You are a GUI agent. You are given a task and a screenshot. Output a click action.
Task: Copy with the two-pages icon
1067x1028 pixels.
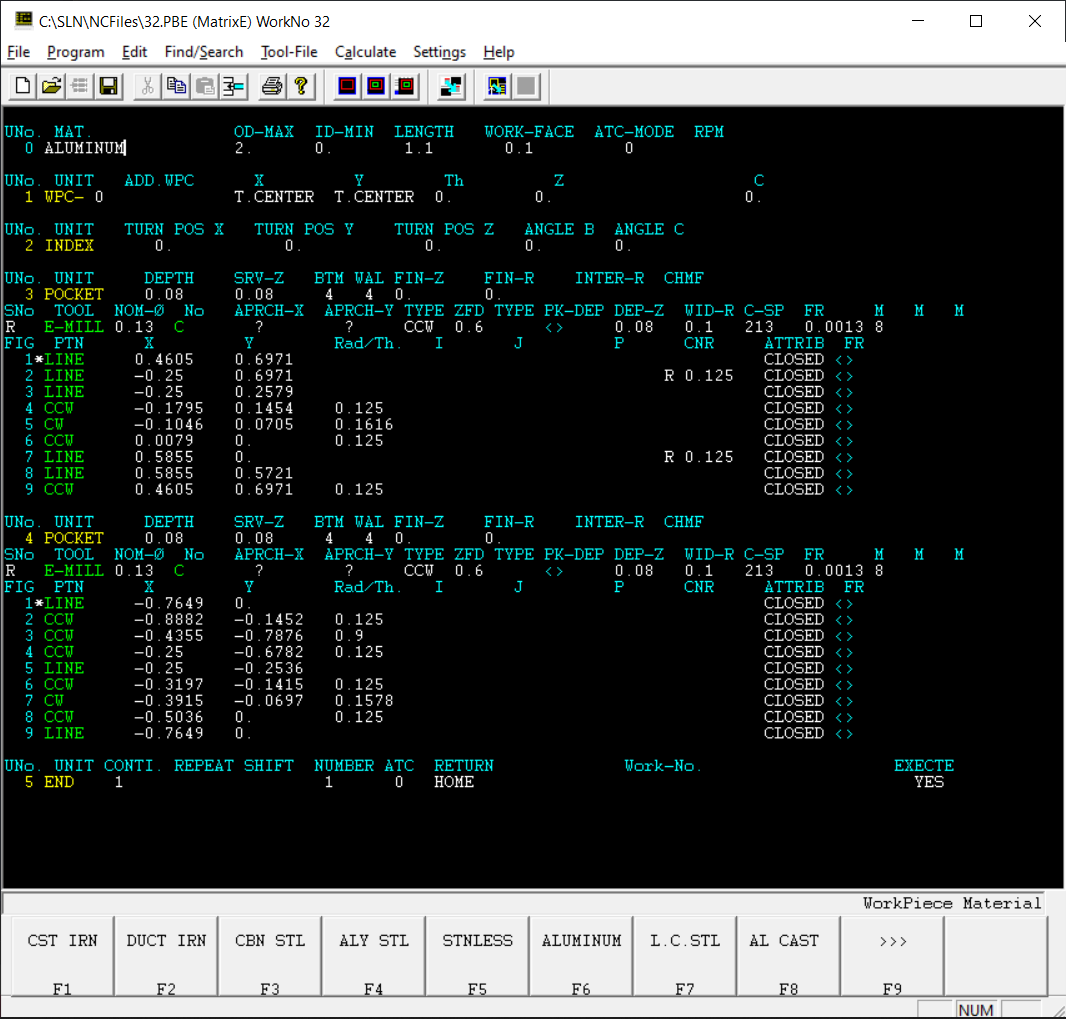(x=176, y=86)
